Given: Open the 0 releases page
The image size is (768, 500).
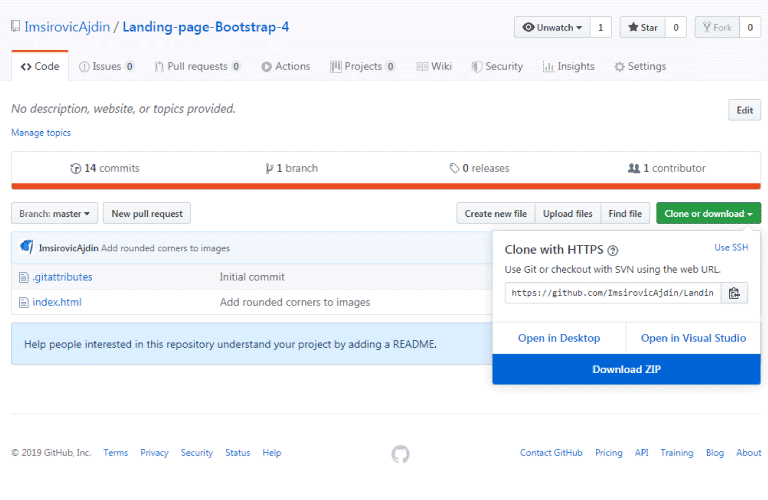Looking at the screenshot, I should pyautogui.click(x=480, y=168).
